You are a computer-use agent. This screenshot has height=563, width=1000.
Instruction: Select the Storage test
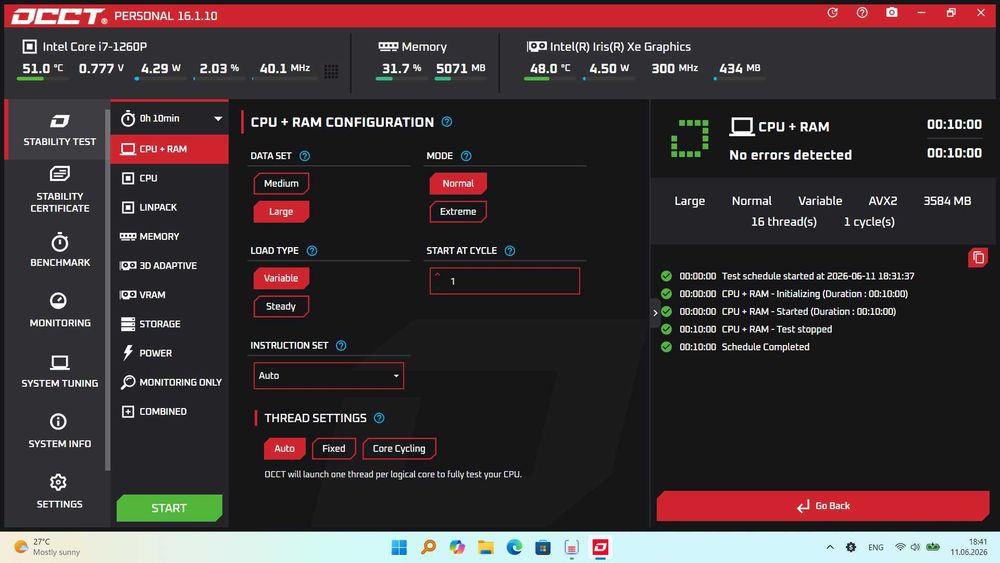click(170, 324)
